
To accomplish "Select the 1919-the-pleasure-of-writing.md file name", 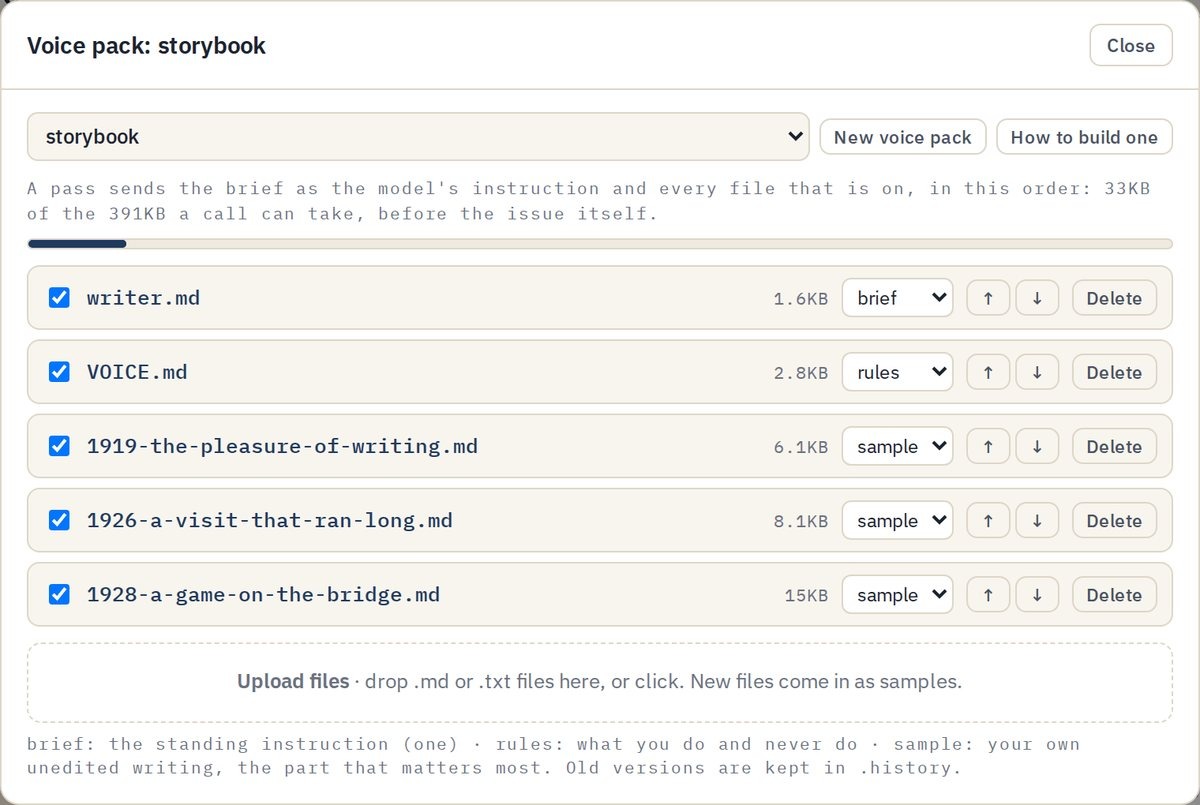I will tap(282, 445).
